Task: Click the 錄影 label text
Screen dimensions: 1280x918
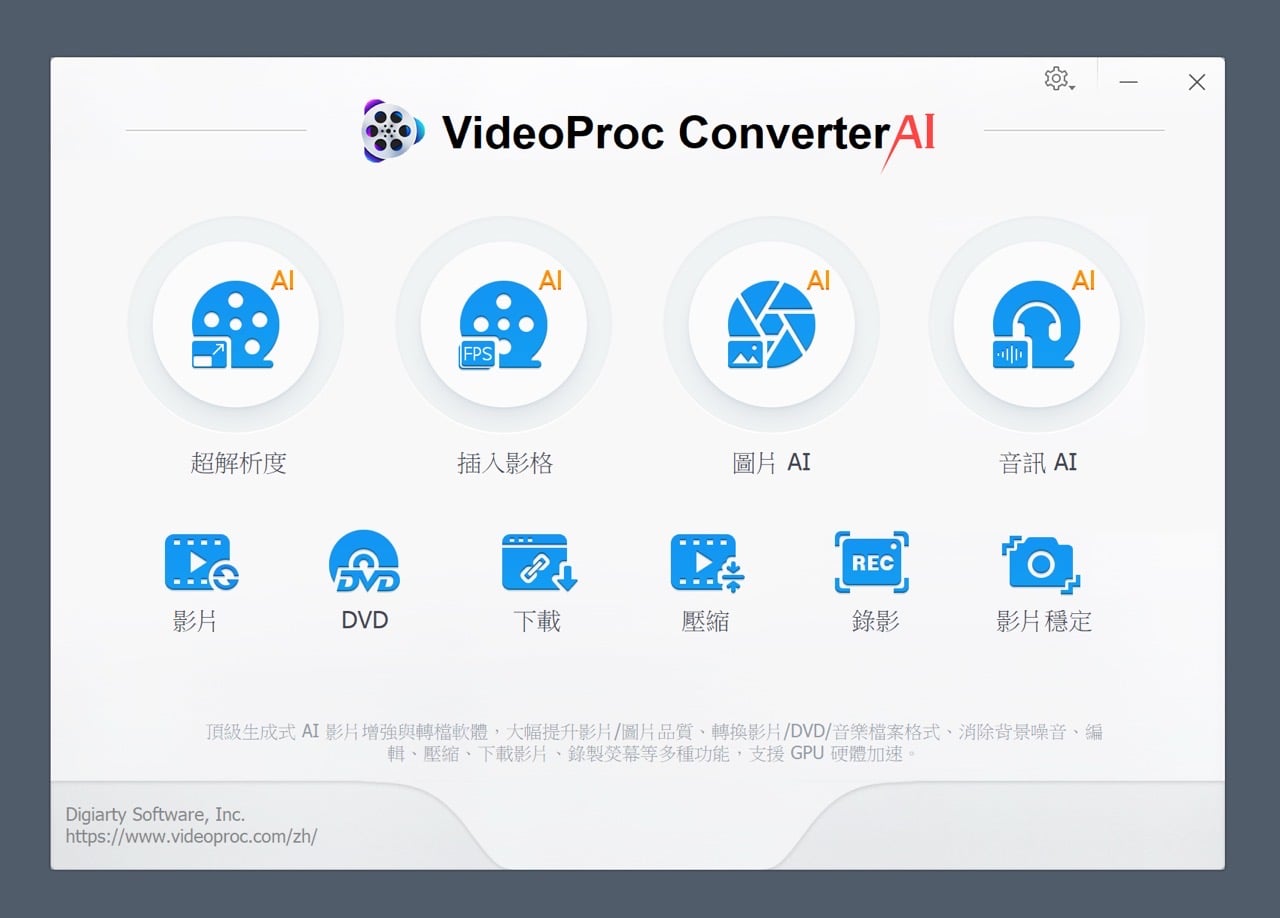Action: coord(875,621)
